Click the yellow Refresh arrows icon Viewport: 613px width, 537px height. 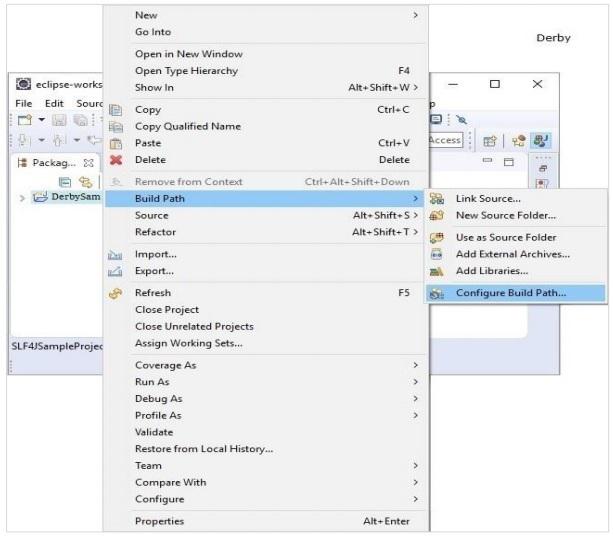(x=115, y=293)
